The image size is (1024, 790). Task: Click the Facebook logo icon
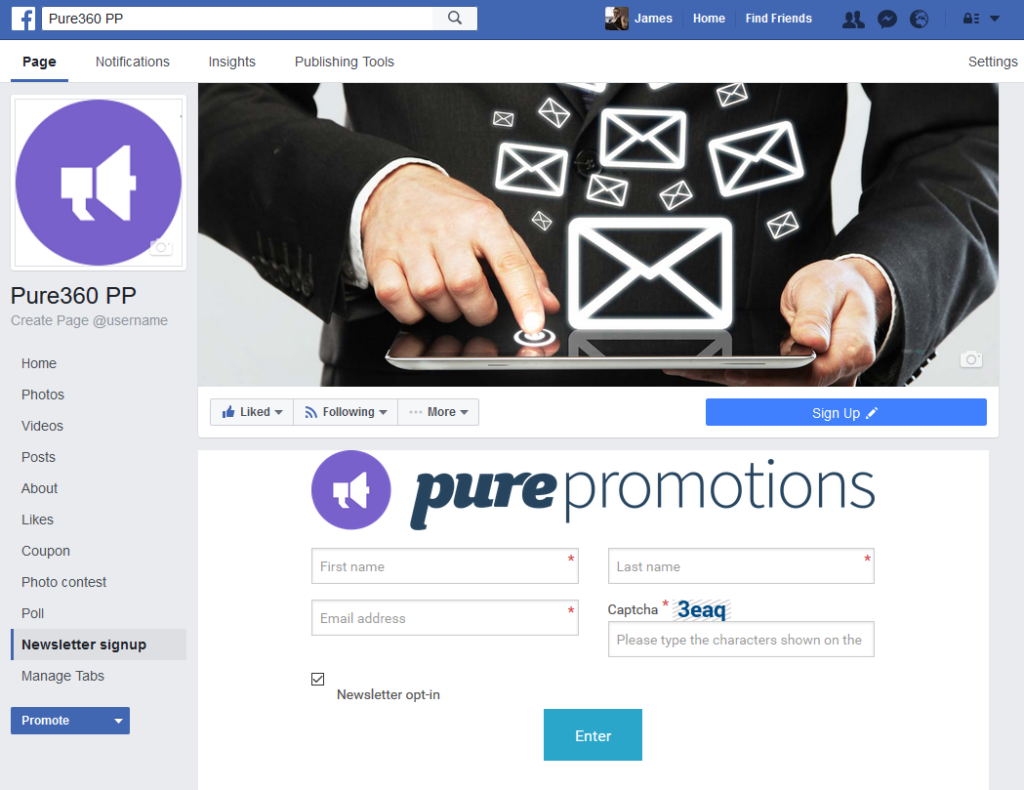click(23, 18)
